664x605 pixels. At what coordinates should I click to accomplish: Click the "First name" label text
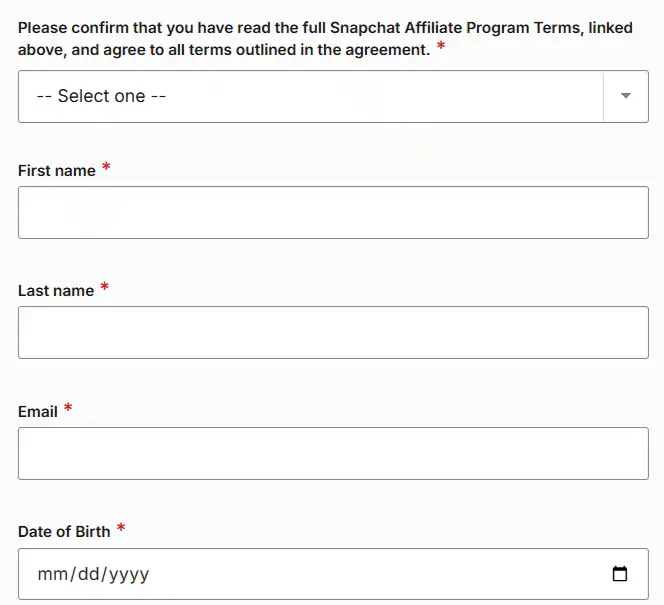[x=57, y=171]
